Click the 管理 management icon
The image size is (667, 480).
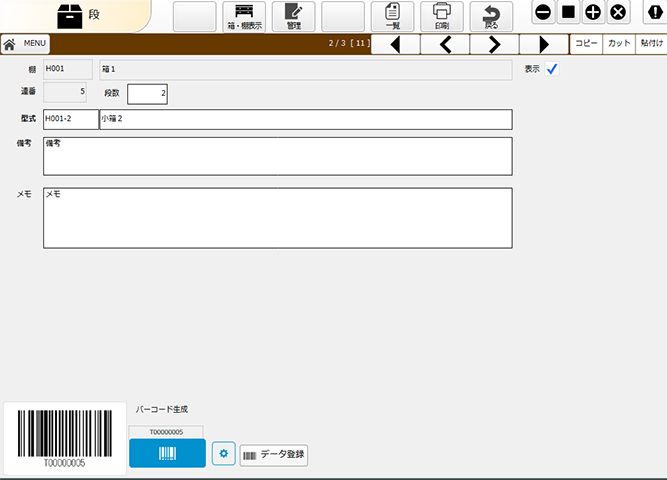(x=293, y=16)
